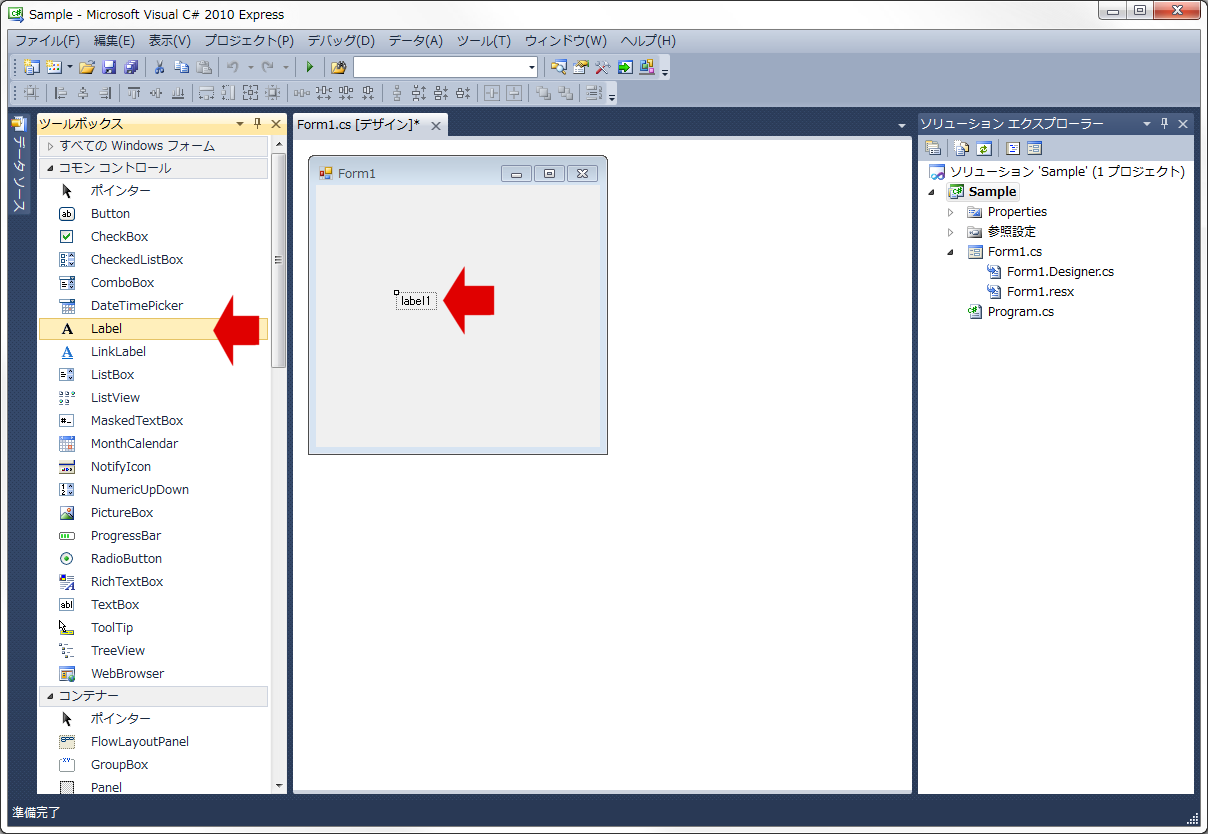
Task: Select the Form1.cs [デザイン] tab
Action: coord(358,125)
